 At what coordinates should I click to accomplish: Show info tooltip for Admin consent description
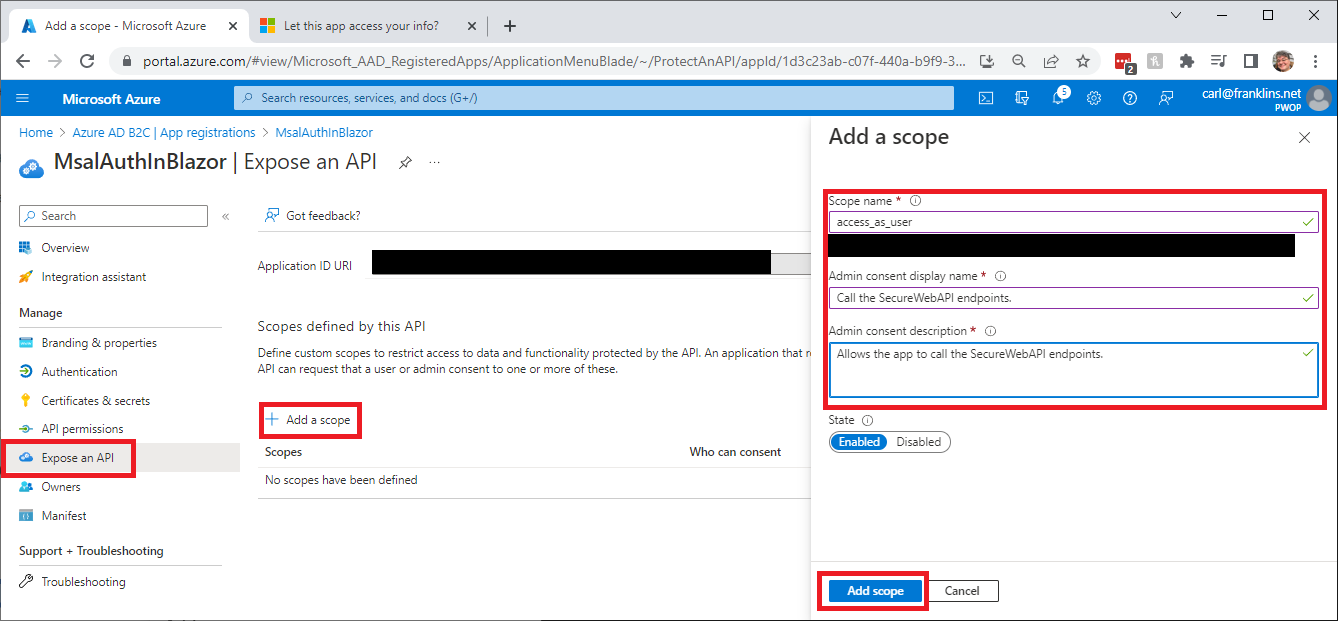coord(990,331)
